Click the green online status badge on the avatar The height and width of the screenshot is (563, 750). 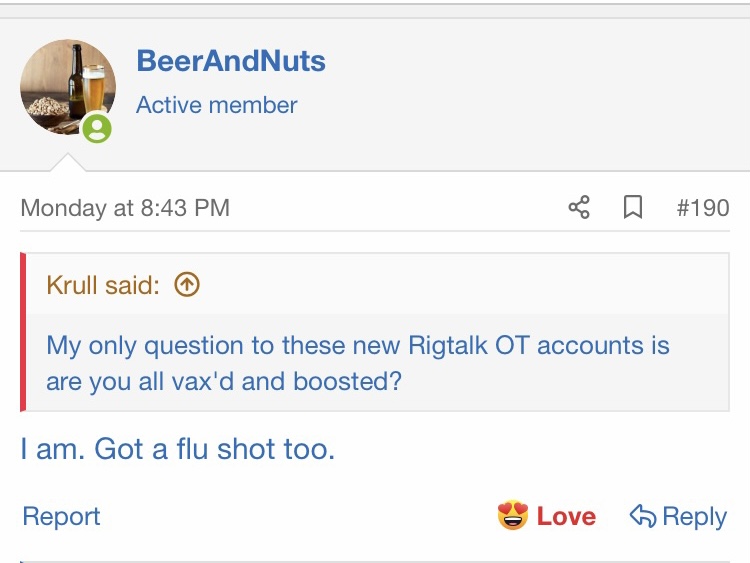tap(97, 128)
